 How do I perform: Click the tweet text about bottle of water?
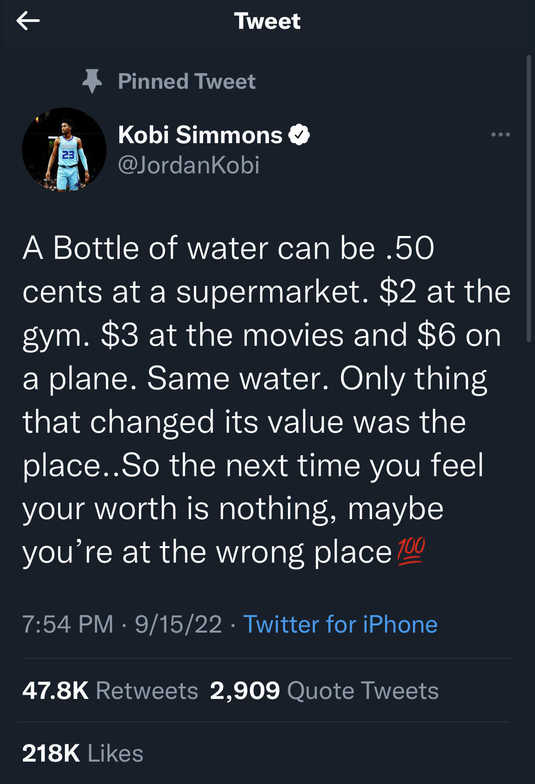click(266, 400)
